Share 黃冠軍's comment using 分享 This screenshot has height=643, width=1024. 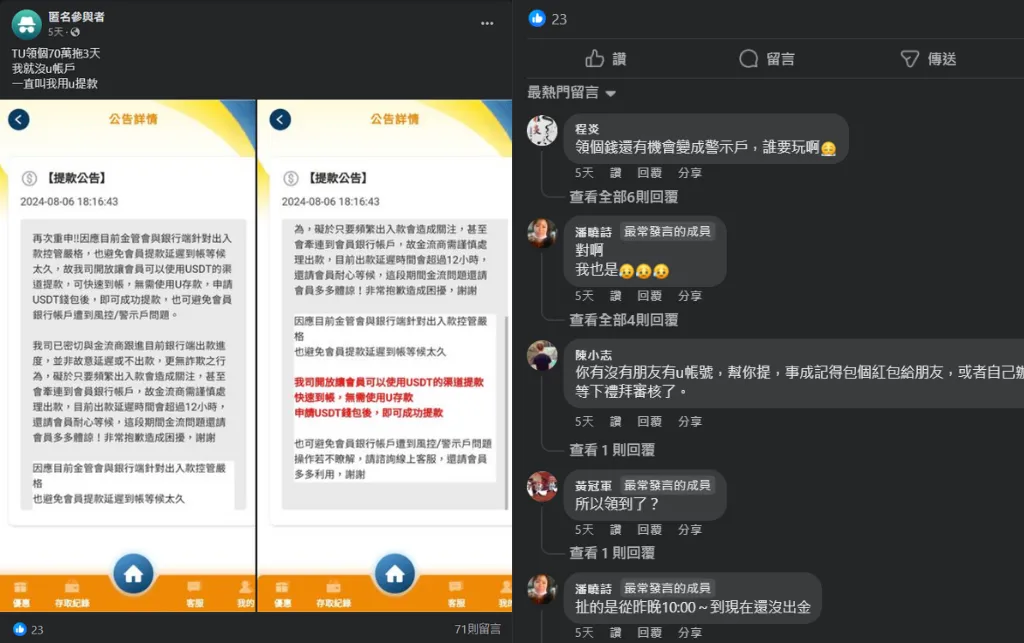point(690,528)
